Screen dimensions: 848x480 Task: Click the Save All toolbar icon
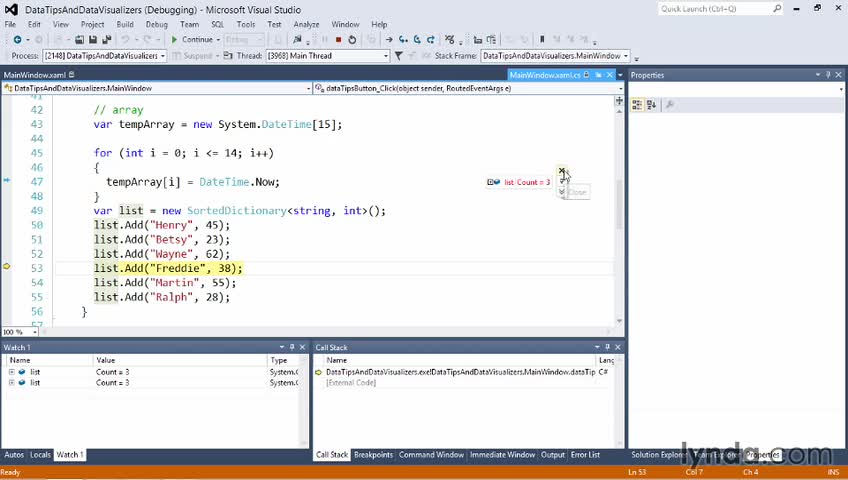(107, 39)
